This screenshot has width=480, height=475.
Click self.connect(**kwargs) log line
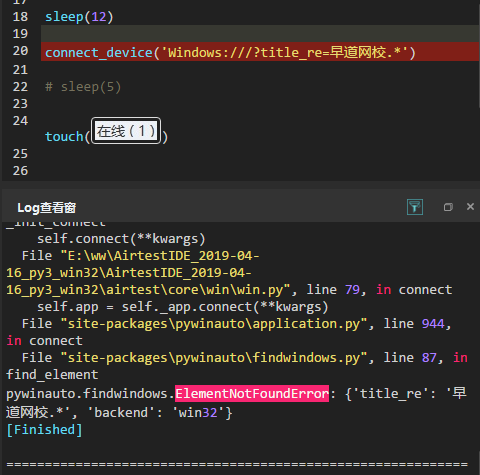click(x=121, y=239)
